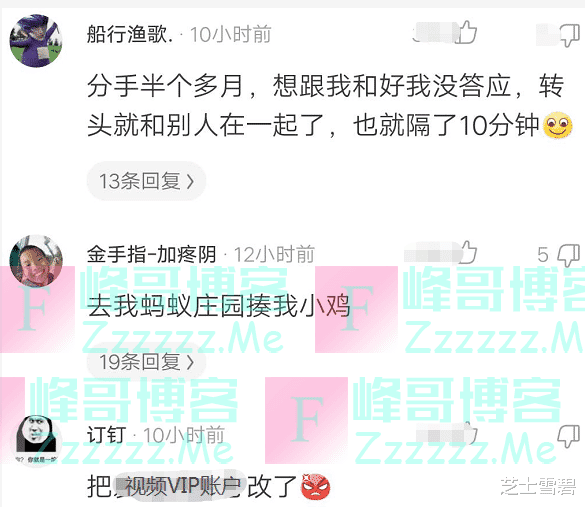
Task: Like the comment by 船行渔歌.
Action: (468, 32)
